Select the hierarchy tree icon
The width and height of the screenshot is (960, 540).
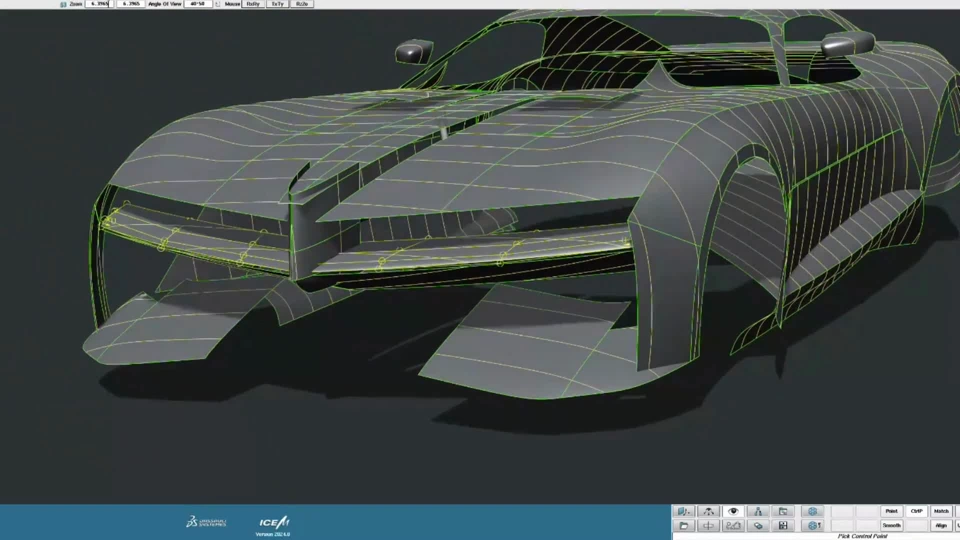[709, 511]
